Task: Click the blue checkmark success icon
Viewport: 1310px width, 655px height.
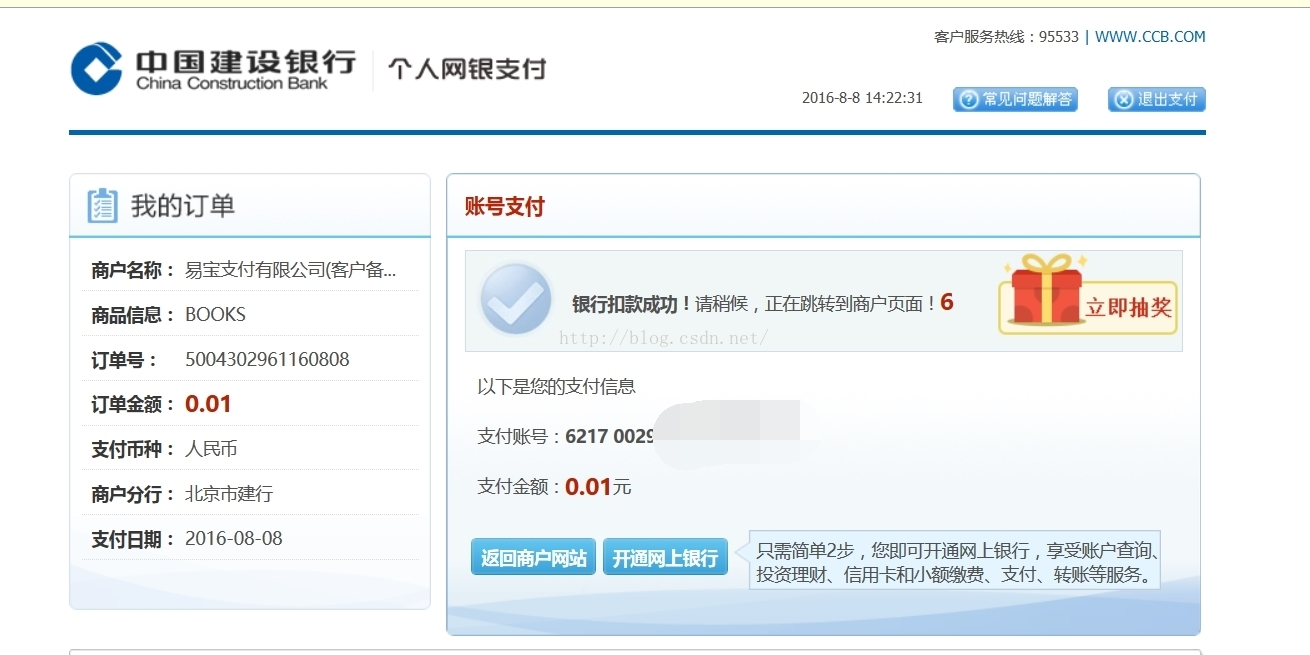Action: [x=515, y=299]
